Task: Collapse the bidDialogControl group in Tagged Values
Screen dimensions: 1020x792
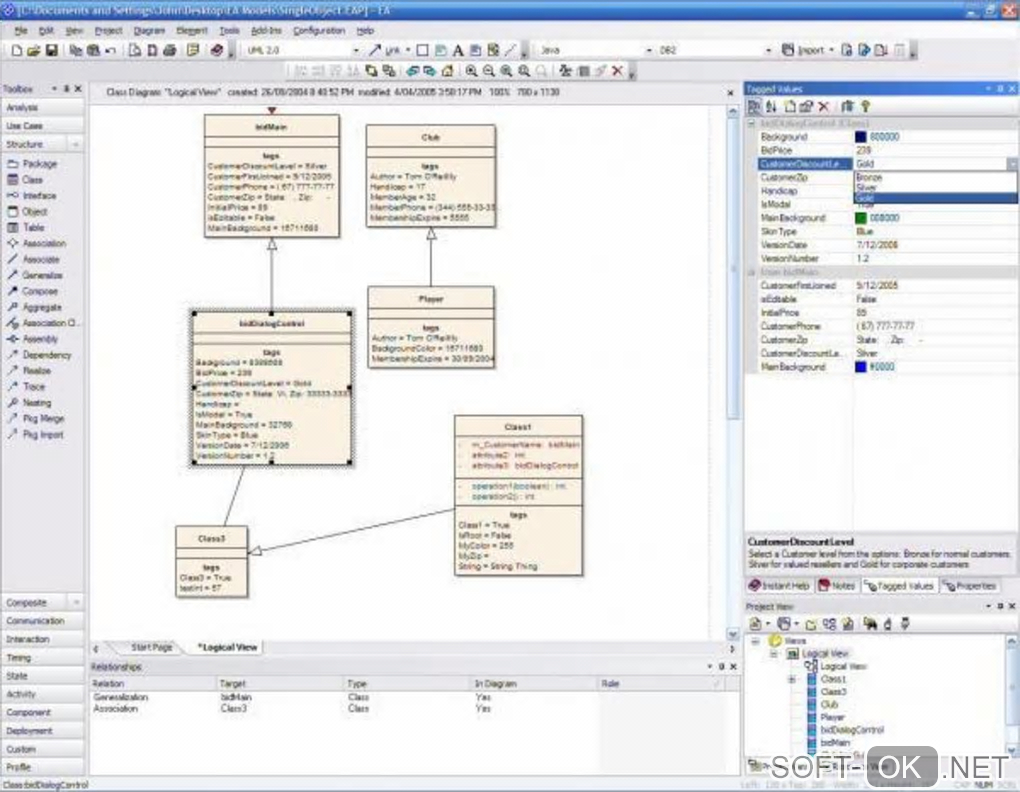Action: [751, 123]
